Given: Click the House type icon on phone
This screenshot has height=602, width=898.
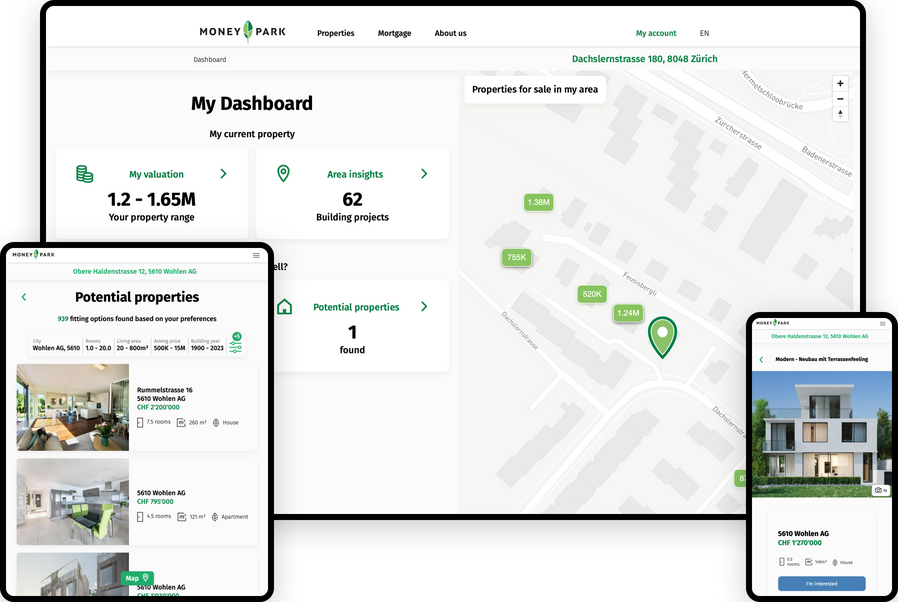Looking at the screenshot, I should [x=835, y=562].
